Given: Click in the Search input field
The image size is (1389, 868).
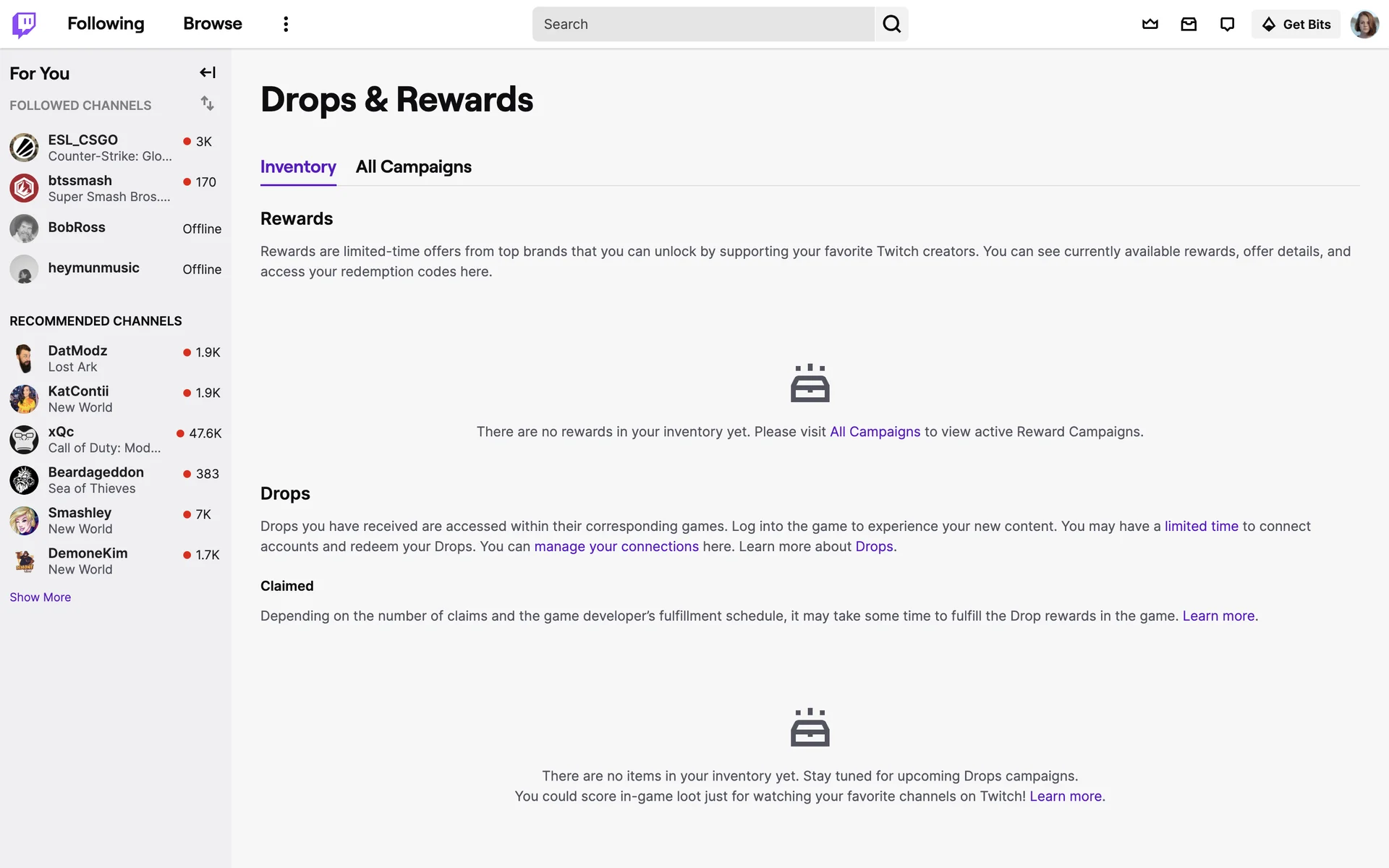Looking at the screenshot, I should pos(703,25).
